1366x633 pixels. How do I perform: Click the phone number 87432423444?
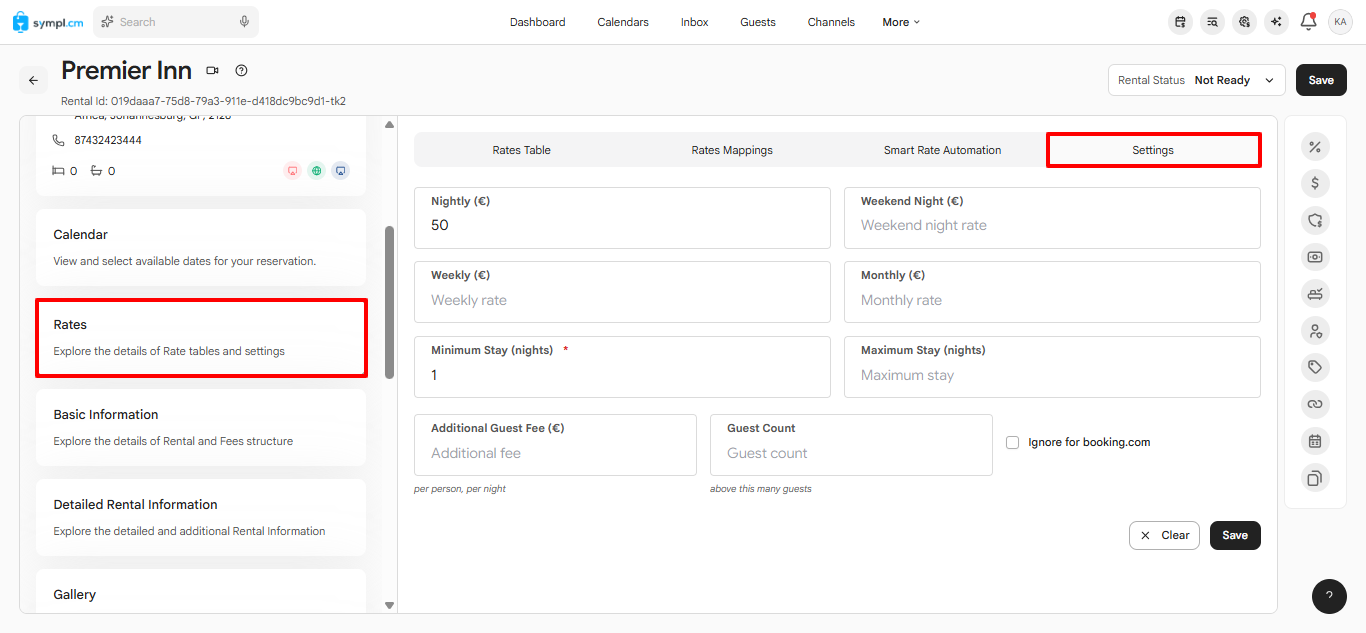(108, 140)
